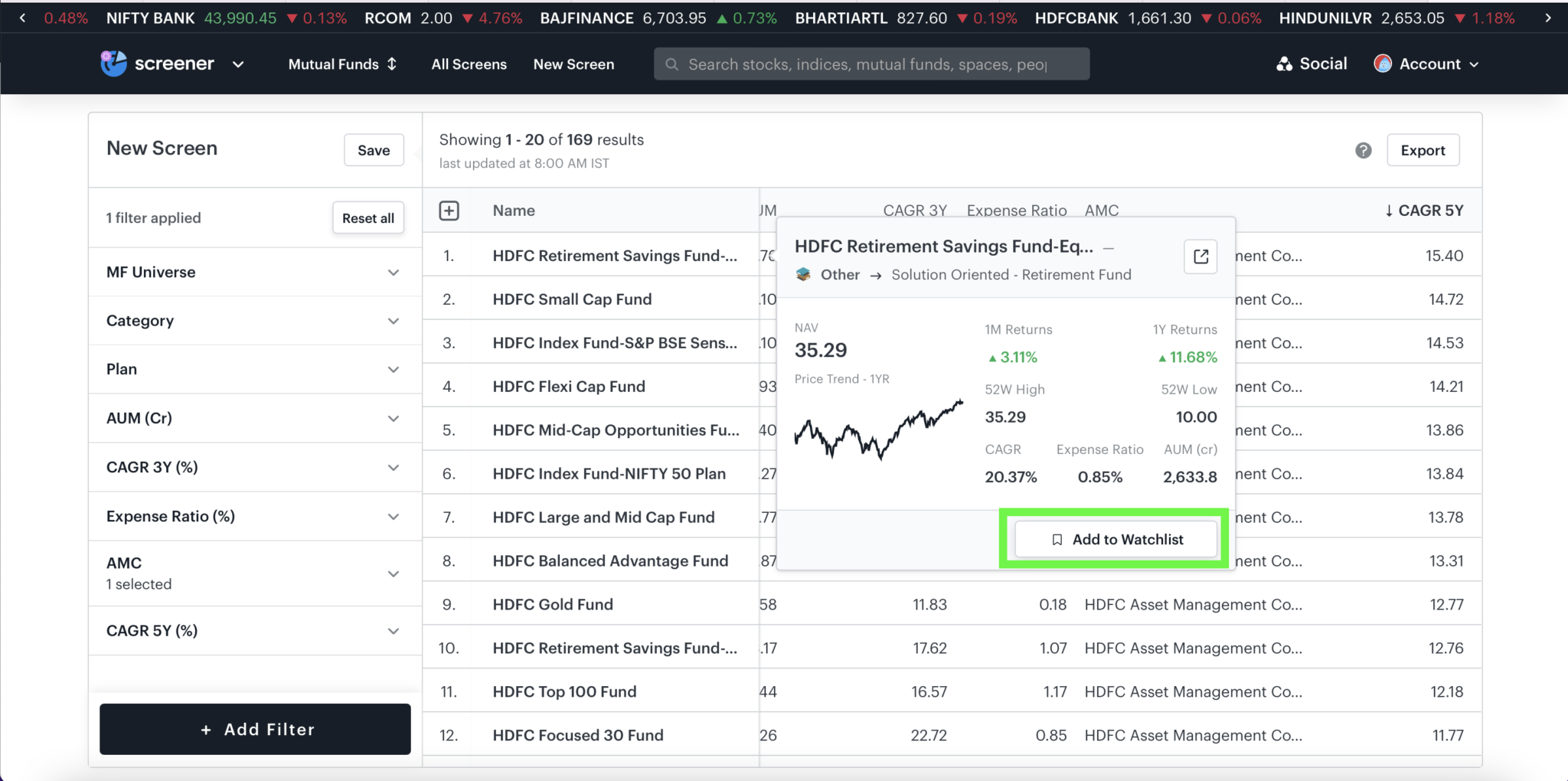Click the Account avatar icon
Image resolution: width=1568 pixels, height=781 pixels.
(x=1382, y=64)
